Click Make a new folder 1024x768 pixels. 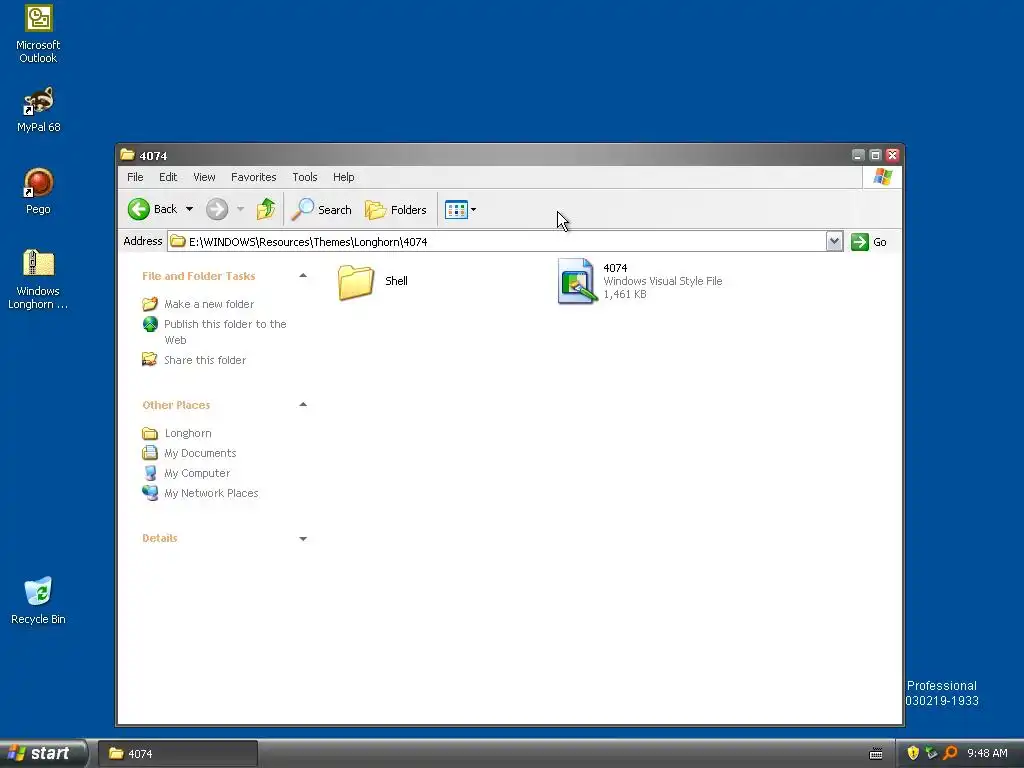198,304
